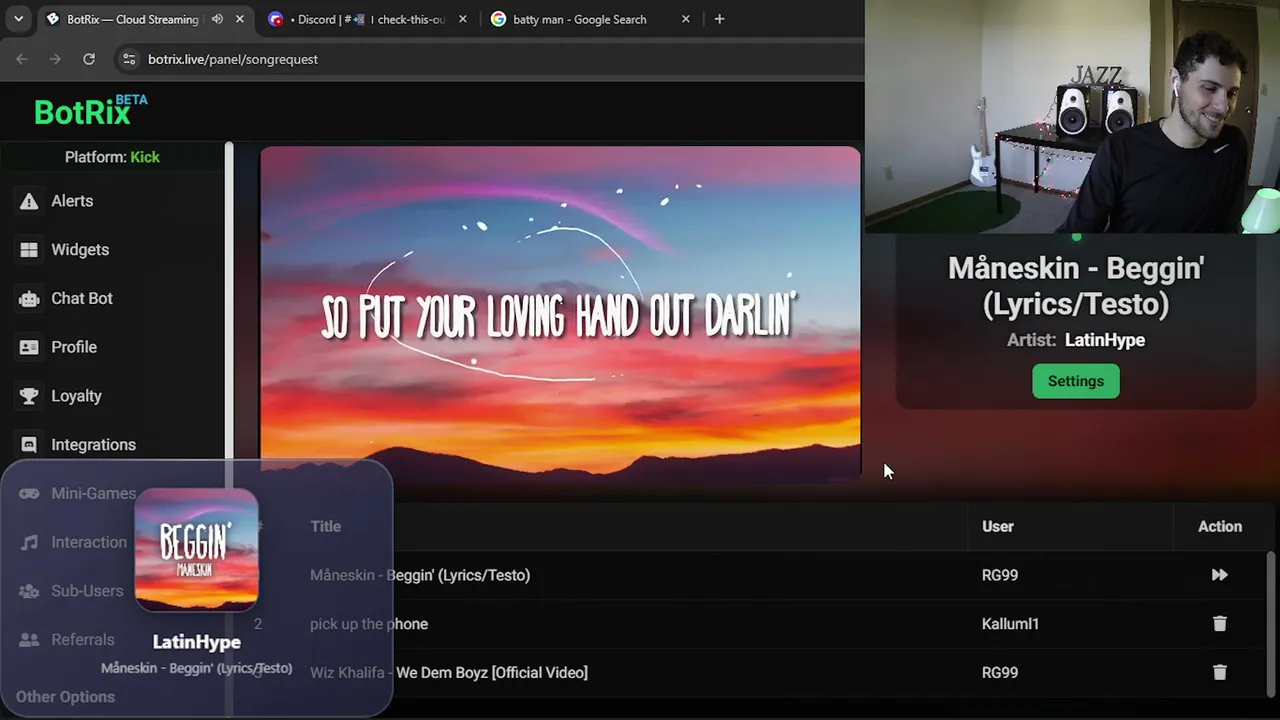The height and width of the screenshot is (720, 1280).
Task: Open Chat Bot using its robot icon
Action: pyautogui.click(x=29, y=298)
